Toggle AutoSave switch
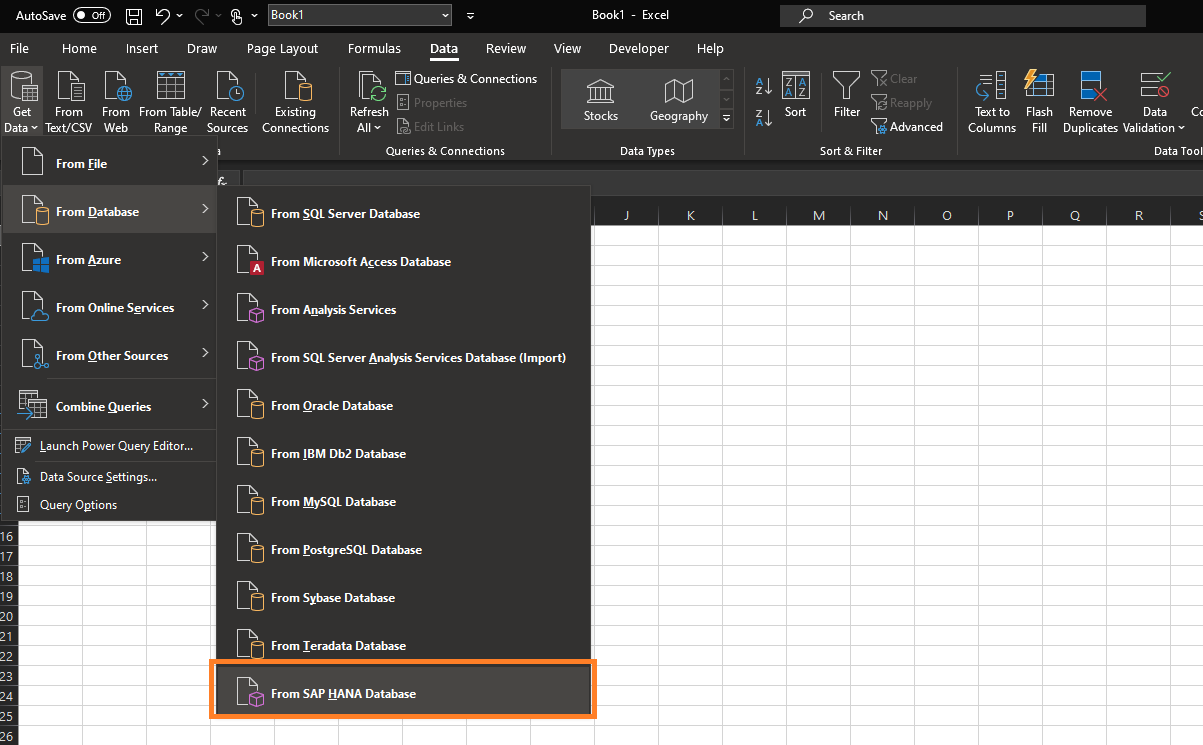Image resolution: width=1203 pixels, height=745 pixels. (92, 16)
